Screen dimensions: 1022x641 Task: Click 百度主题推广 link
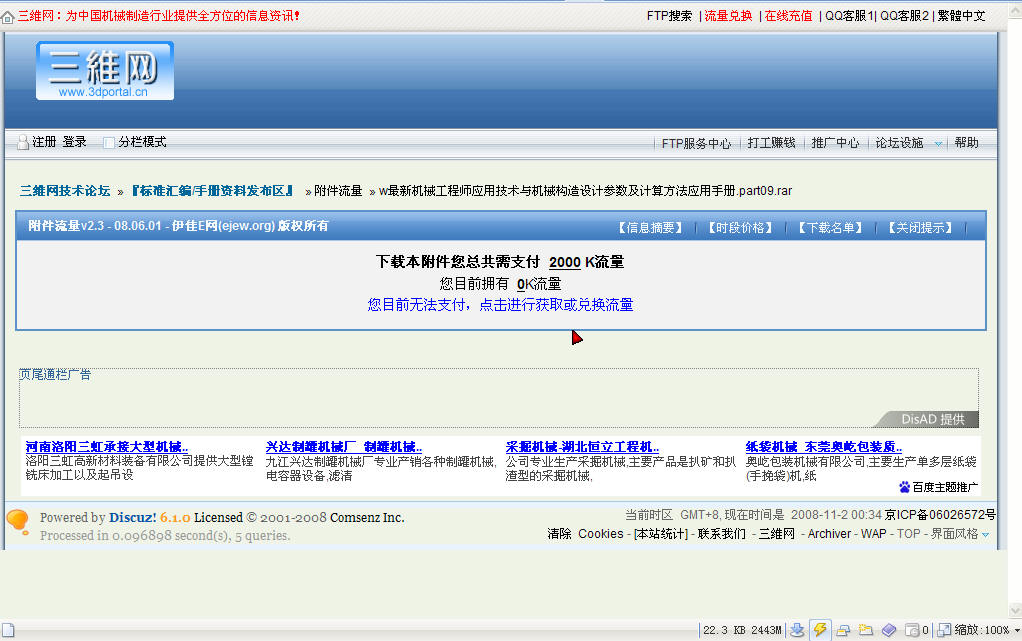coord(945,487)
